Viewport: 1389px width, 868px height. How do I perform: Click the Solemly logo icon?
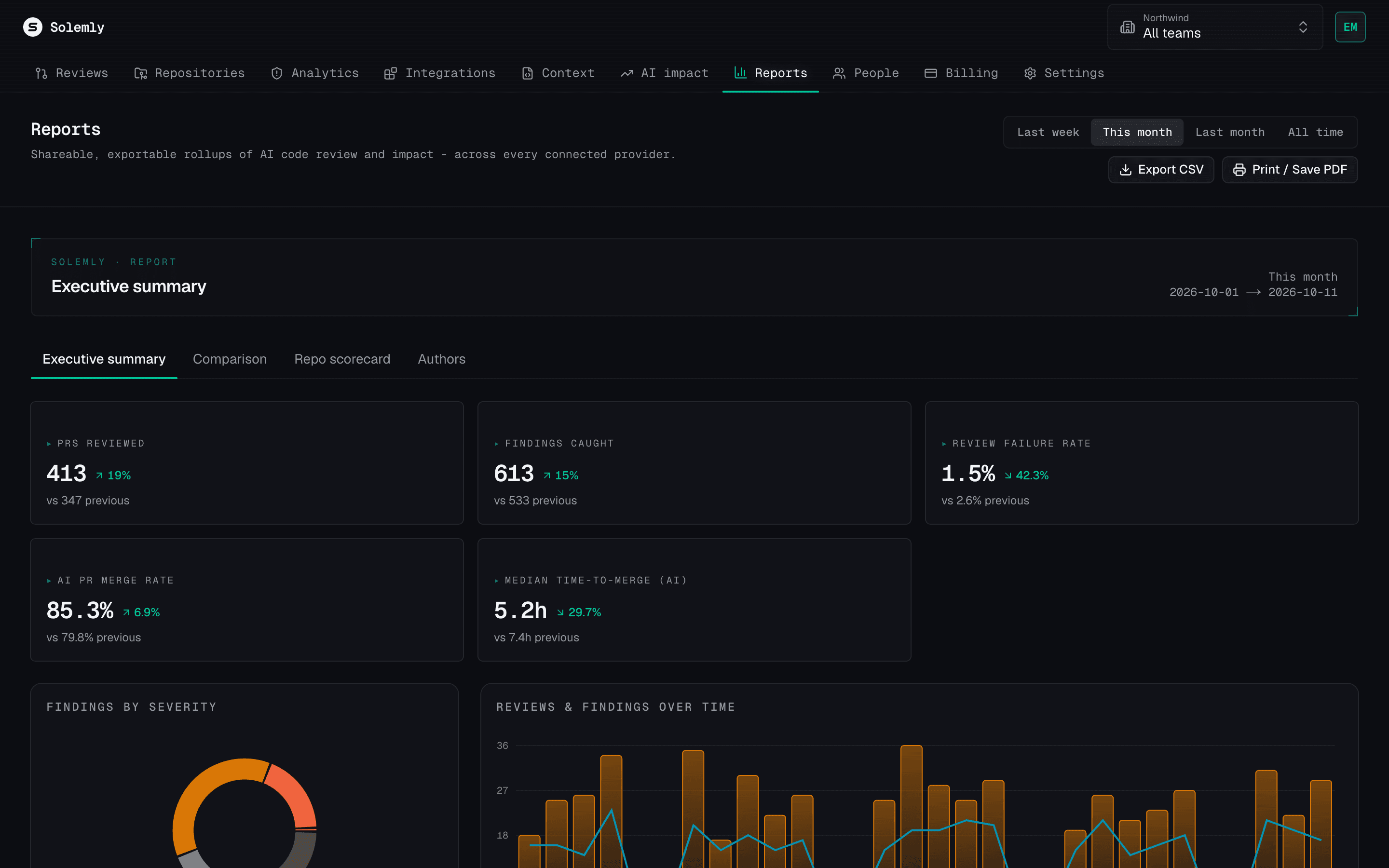click(33, 27)
